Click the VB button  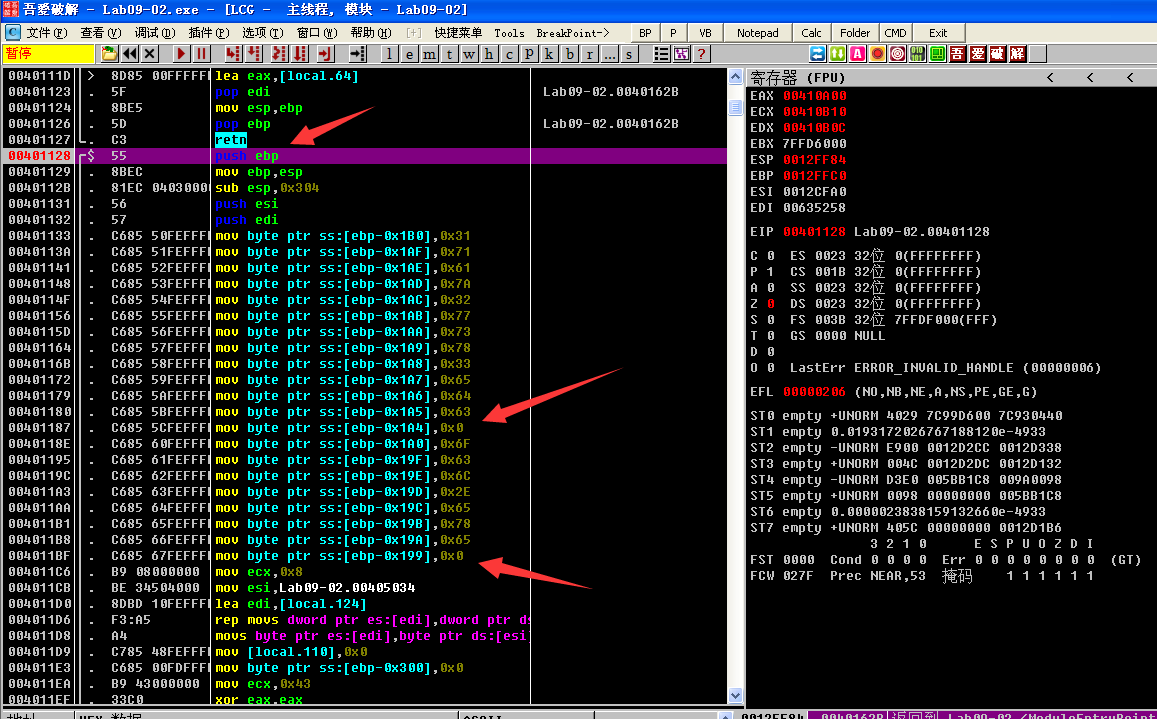tap(705, 32)
